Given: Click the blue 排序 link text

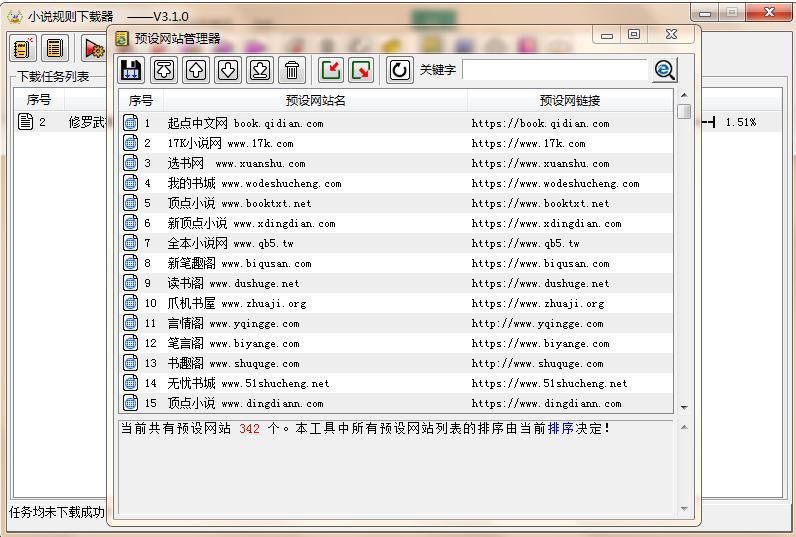Looking at the screenshot, I should (x=560, y=428).
